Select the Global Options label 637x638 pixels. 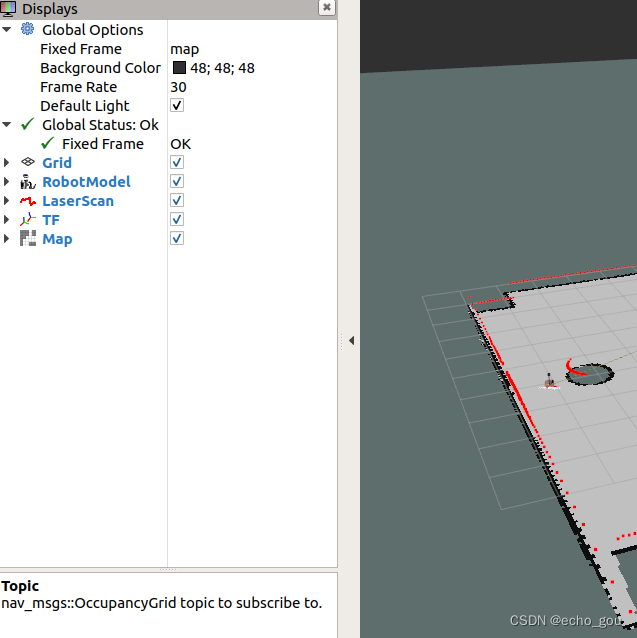93,30
